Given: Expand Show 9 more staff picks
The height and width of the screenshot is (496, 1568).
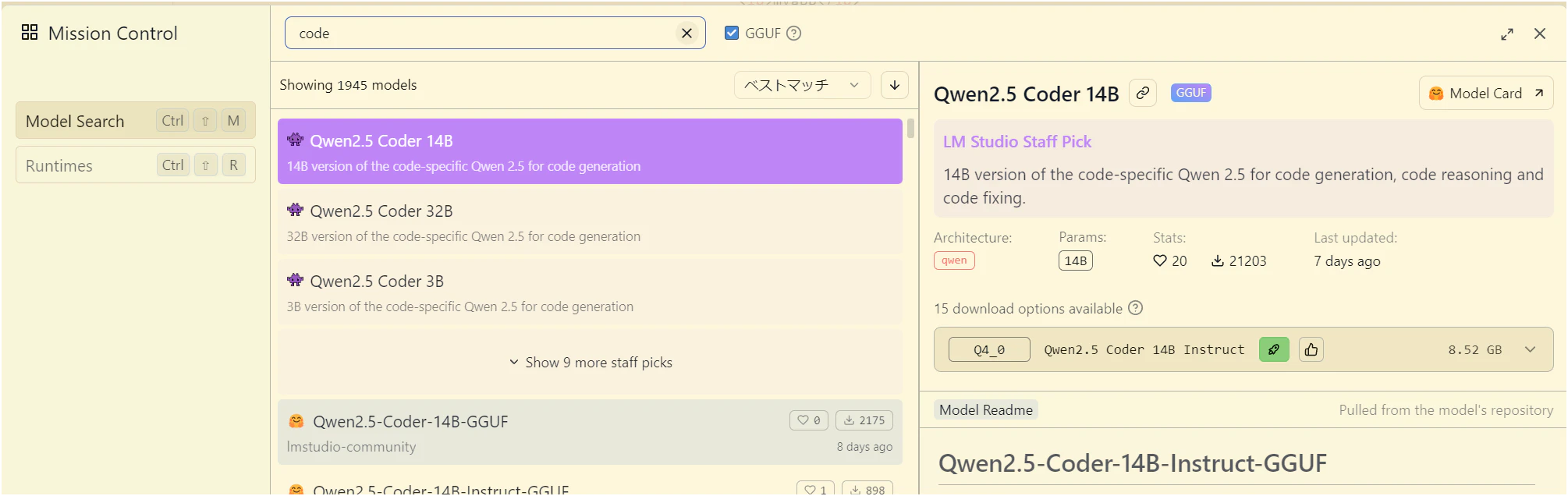Looking at the screenshot, I should click(x=590, y=362).
